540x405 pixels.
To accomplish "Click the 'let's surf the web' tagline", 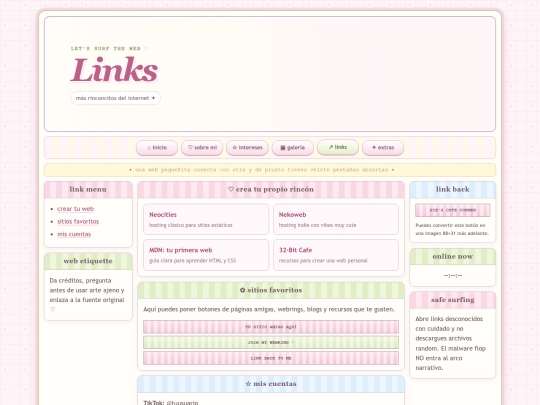I will click(x=110, y=49).
